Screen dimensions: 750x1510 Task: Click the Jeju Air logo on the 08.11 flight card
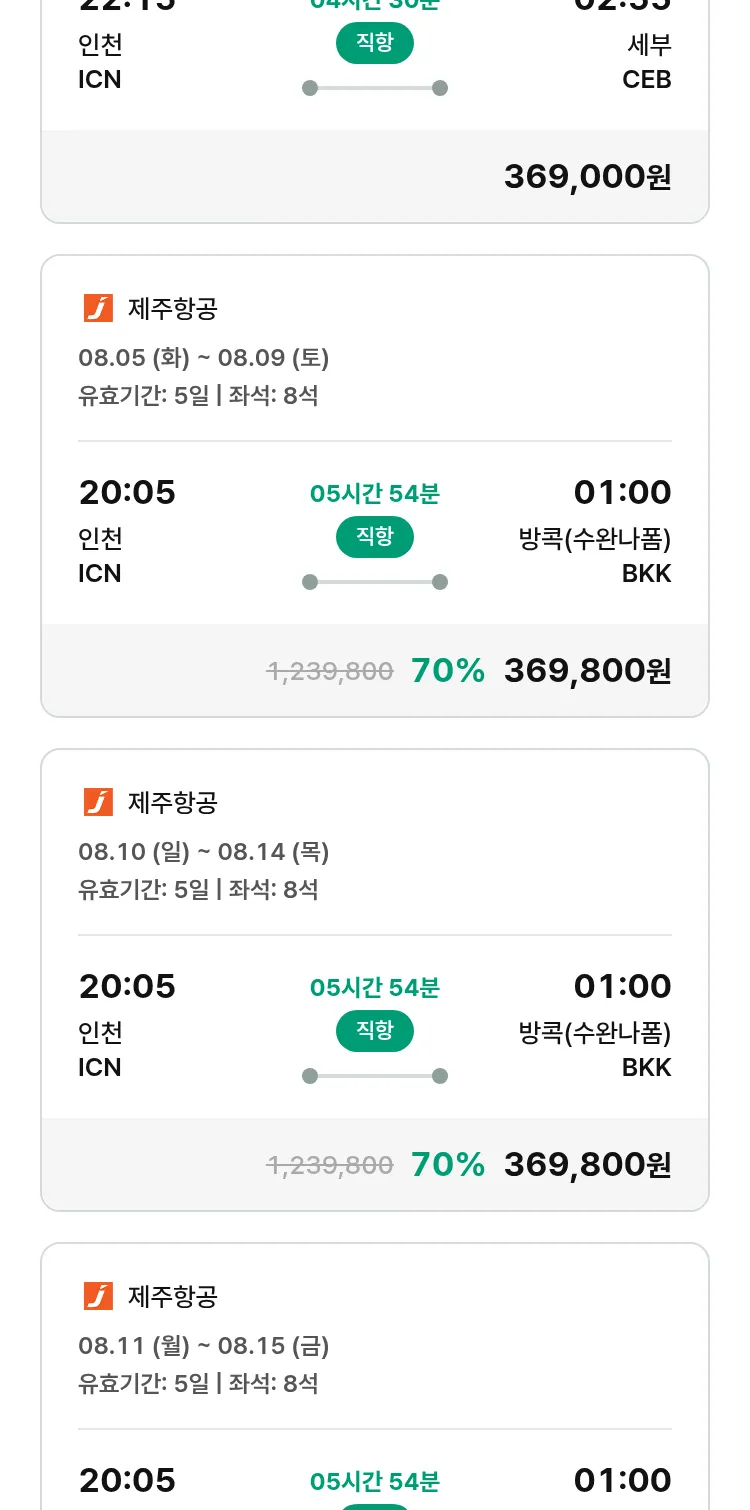click(98, 1297)
